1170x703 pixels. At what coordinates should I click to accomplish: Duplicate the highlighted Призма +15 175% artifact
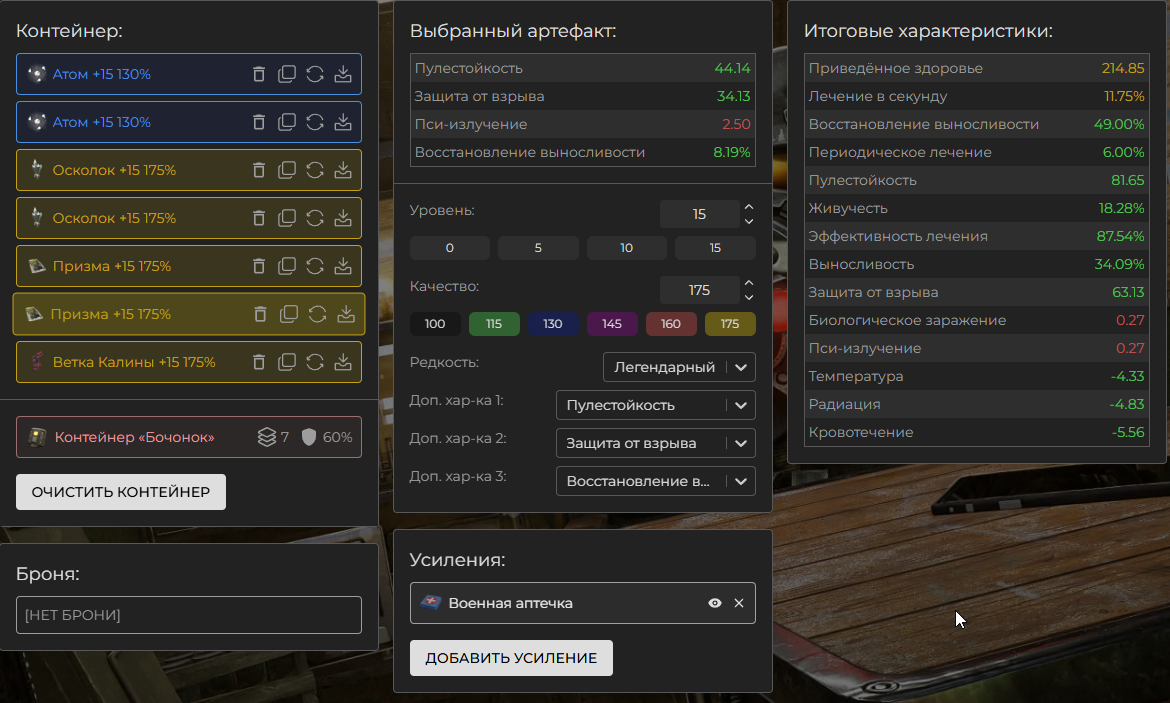[289, 314]
